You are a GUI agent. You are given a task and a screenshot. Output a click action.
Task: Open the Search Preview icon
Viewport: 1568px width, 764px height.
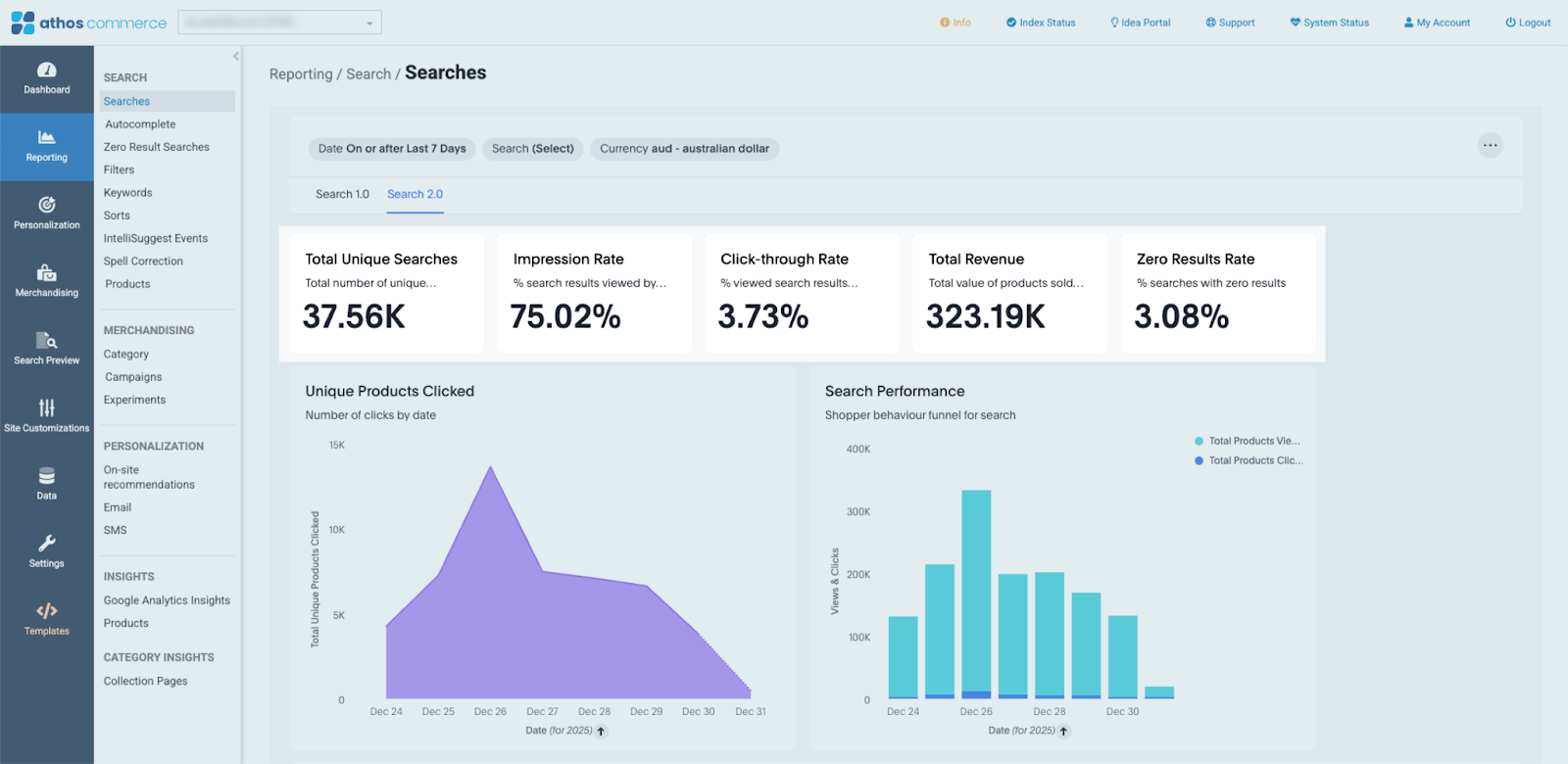point(46,341)
